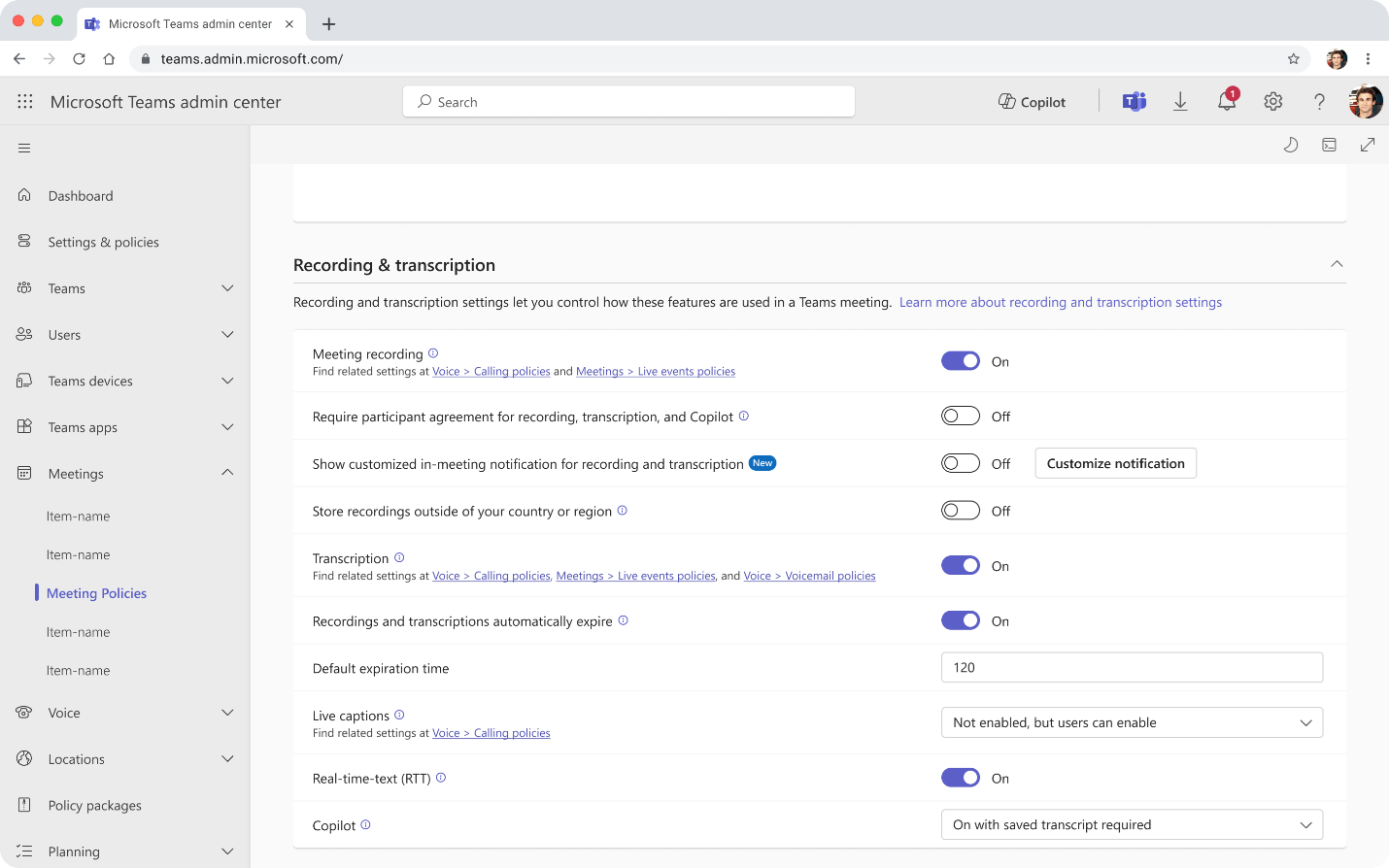Toggle dark mode with the moon icon
Viewport: 1389px width, 868px height.
point(1291,145)
